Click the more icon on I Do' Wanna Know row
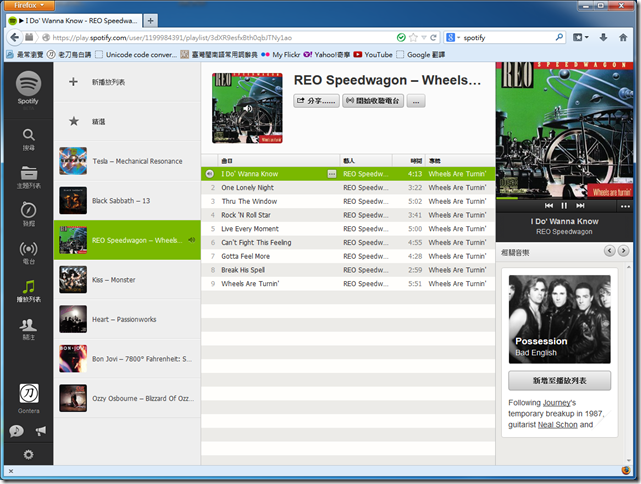The image size is (641, 484). click(332, 174)
